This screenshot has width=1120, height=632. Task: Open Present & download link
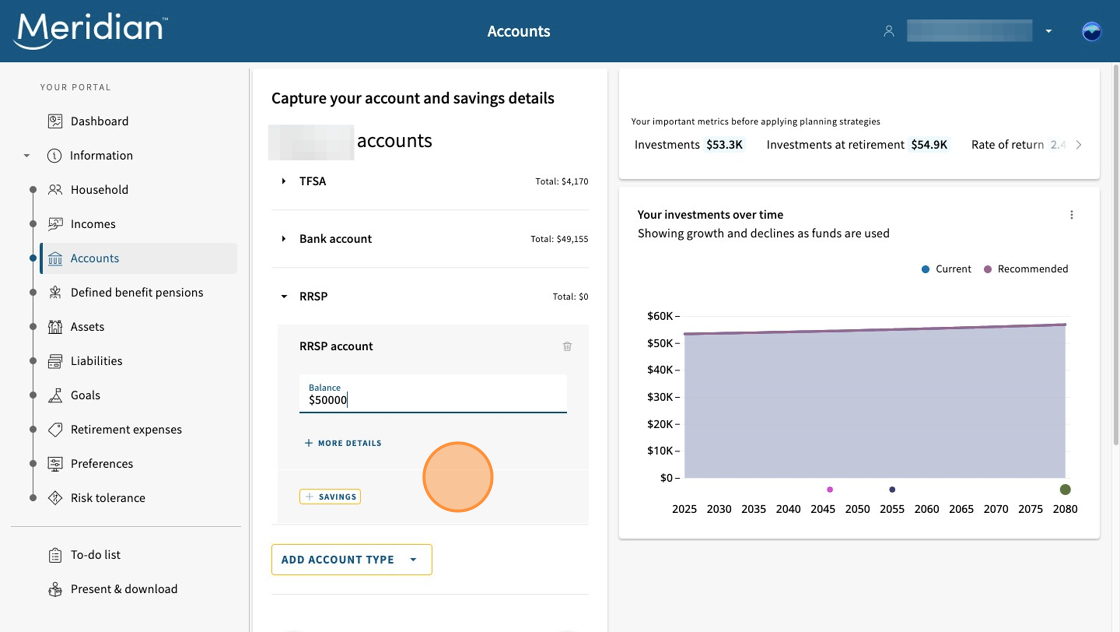[x=124, y=589]
